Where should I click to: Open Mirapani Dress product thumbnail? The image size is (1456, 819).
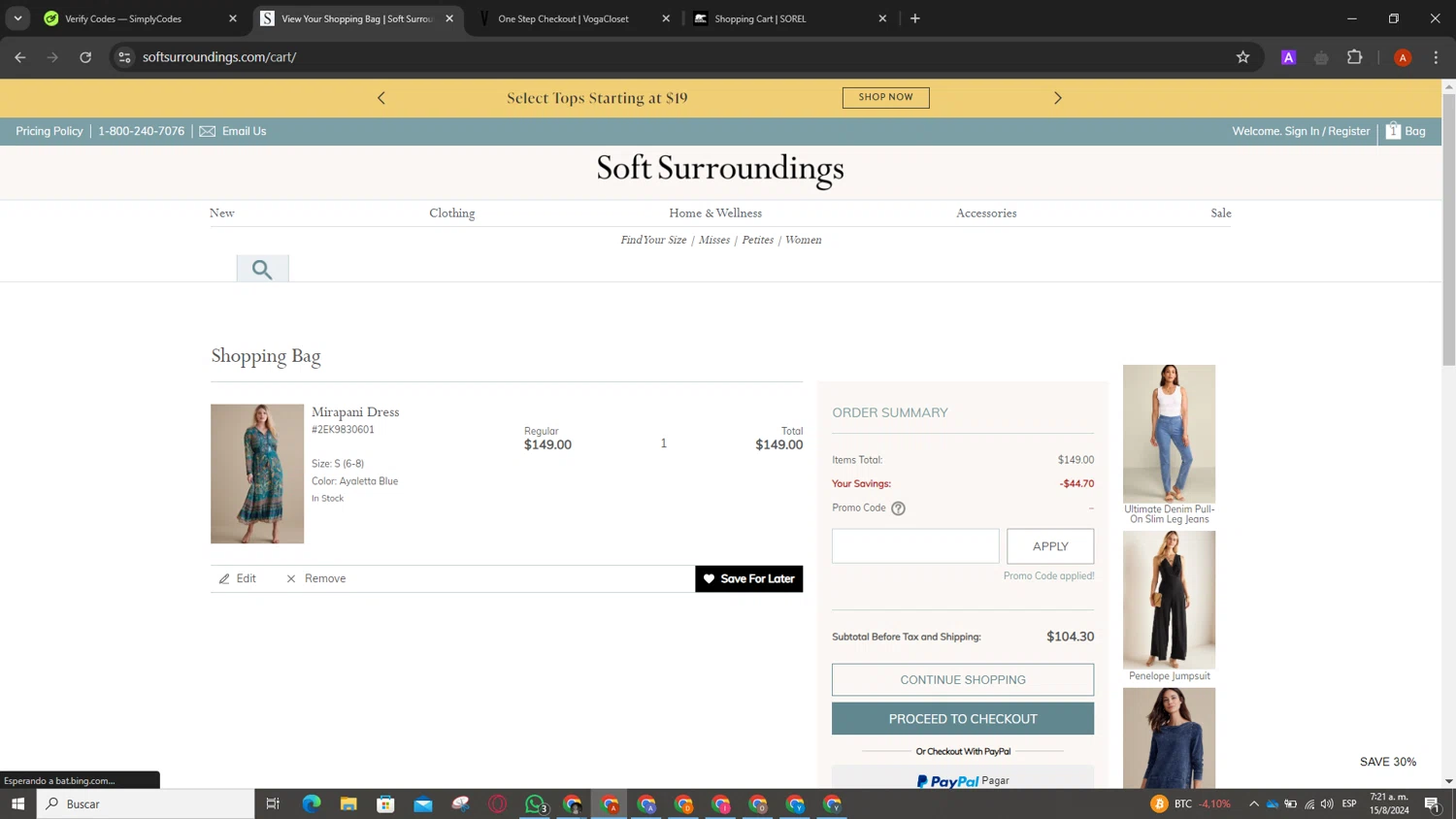click(x=257, y=474)
